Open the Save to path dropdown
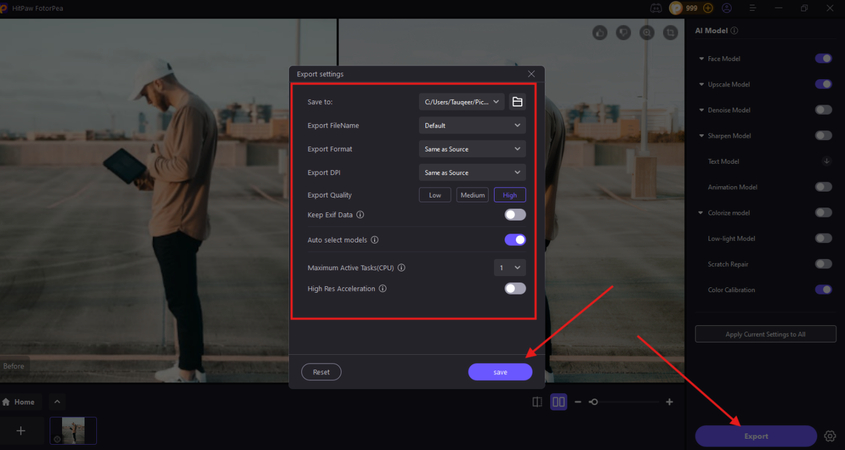The width and height of the screenshot is (845, 450). tap(462, 102)
